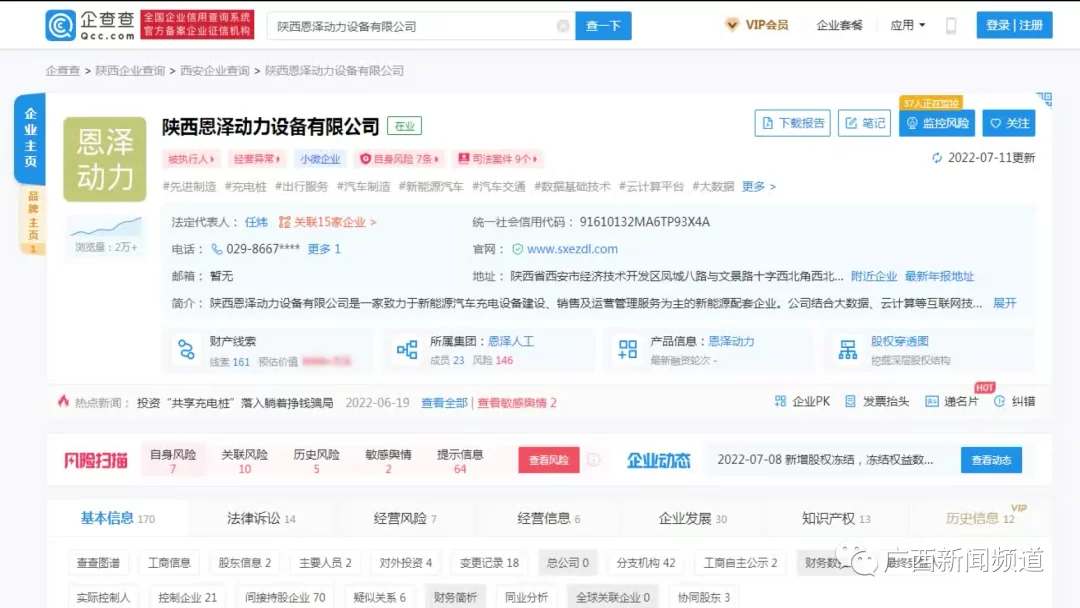The image size is (1080, 608).
Task: Click the 发票抬头 icon
Action: [x=850, y=401]
